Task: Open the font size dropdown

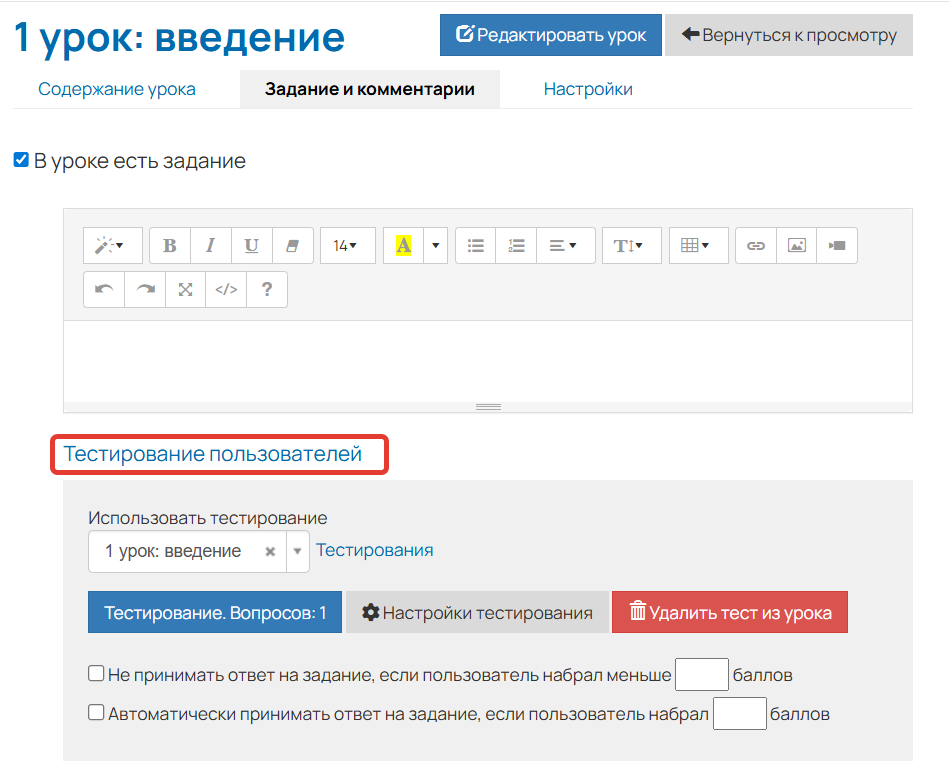Action: [x=347, y=245]
